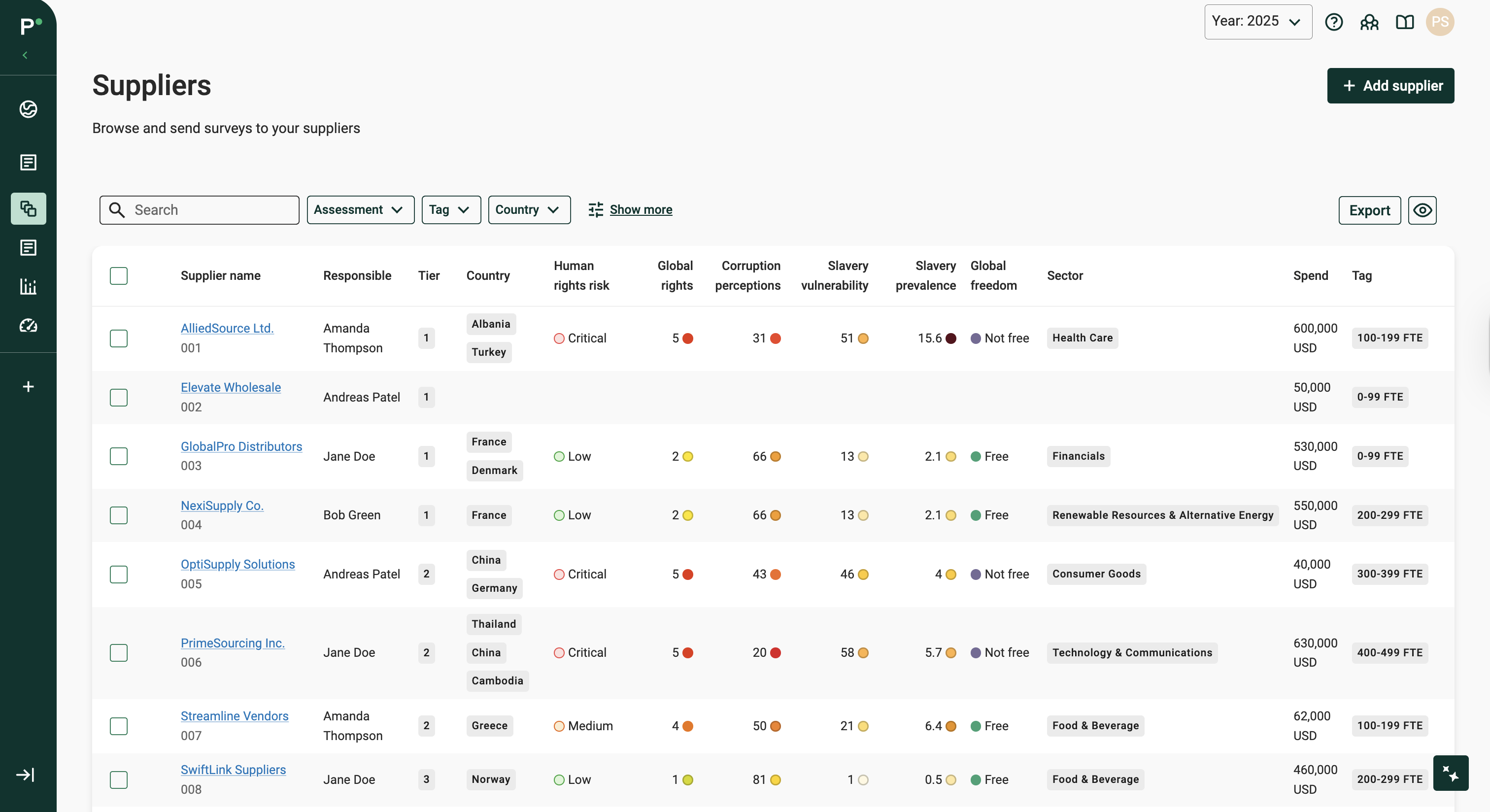Open the documentation book icon

coord(1404,22)
